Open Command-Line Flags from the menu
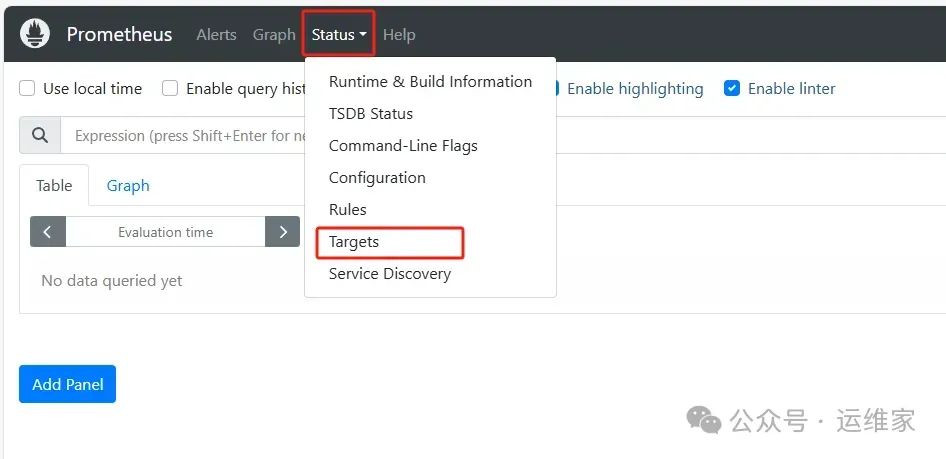946x459 pixels. coord(403,146)
